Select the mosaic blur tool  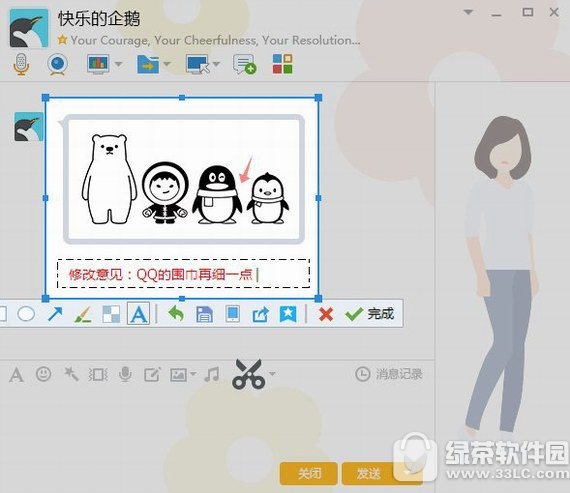pyautogui.click(x=111, y=314)
